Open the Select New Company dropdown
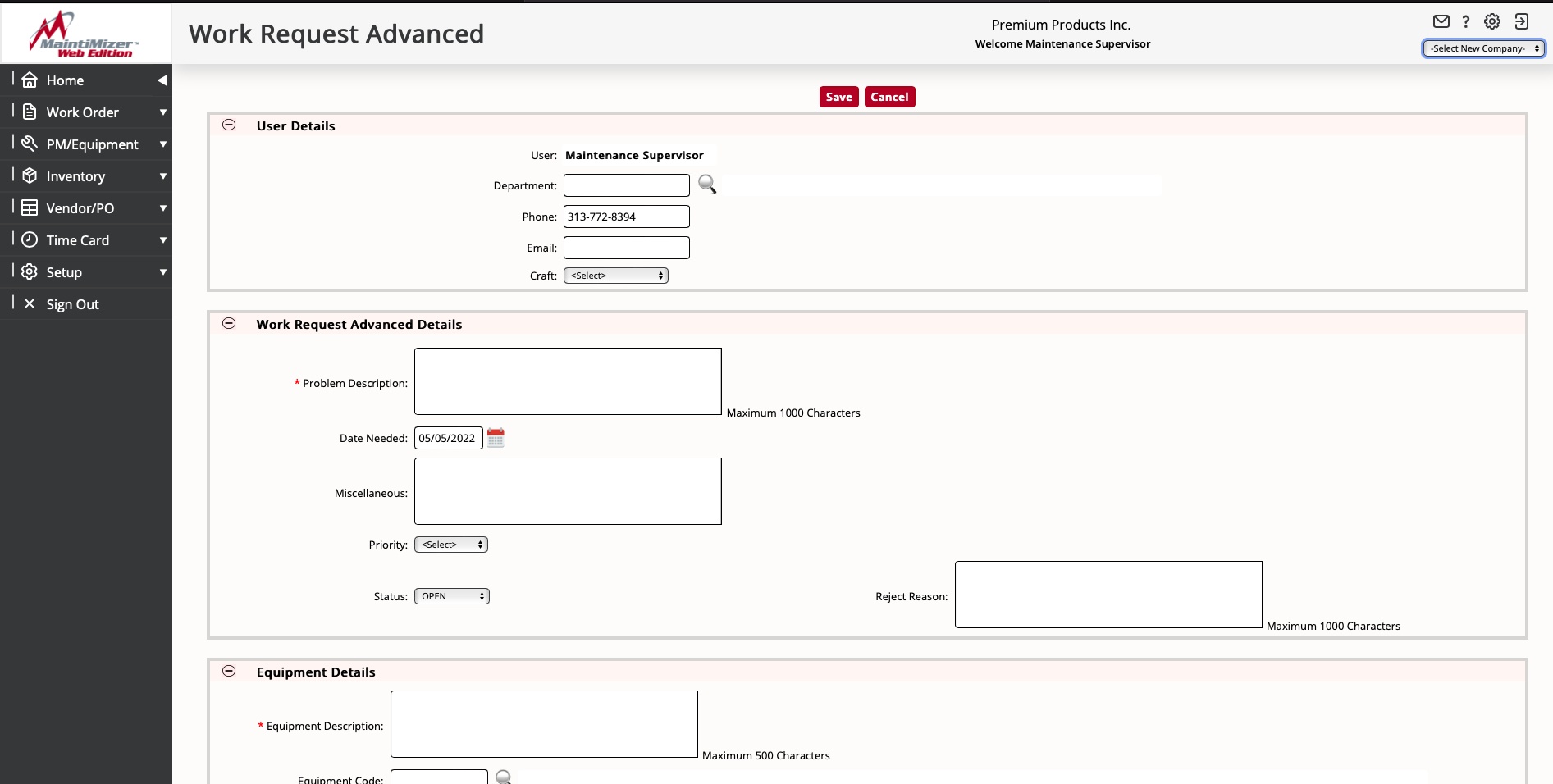This screenshot has width=1553, height=784. (1483, 48)
